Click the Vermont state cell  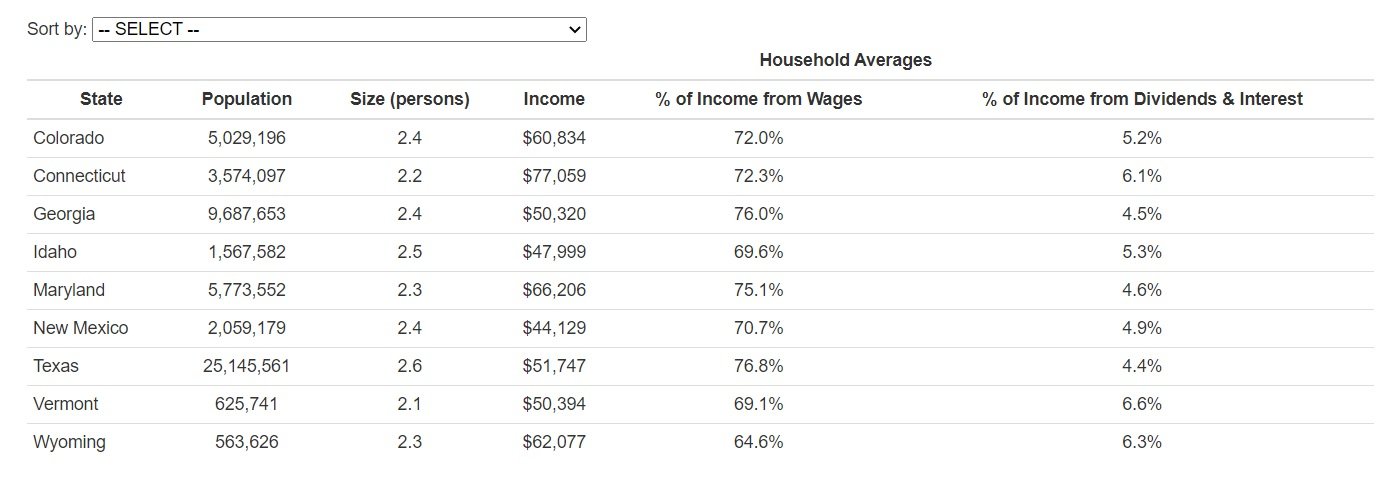click(x=66, y=404)
